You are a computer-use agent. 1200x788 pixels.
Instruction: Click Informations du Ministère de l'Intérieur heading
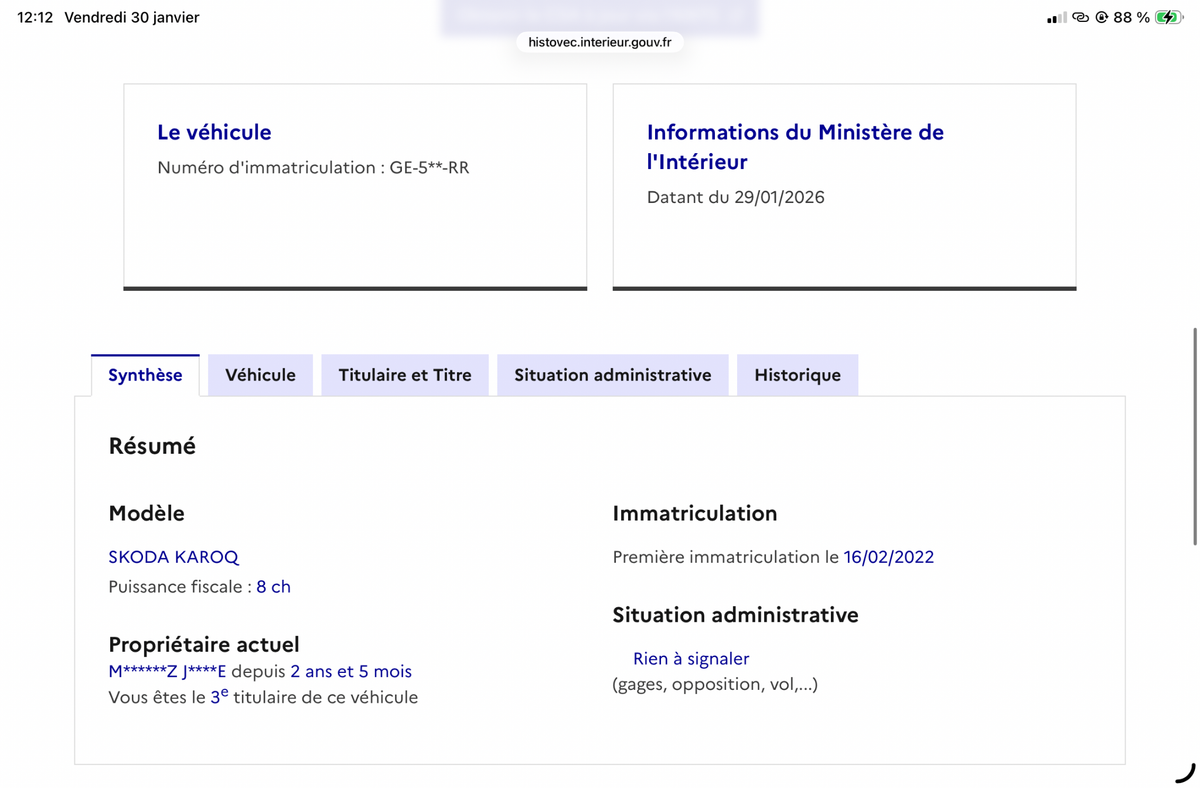pyautogui.click(x=795, y=146)
